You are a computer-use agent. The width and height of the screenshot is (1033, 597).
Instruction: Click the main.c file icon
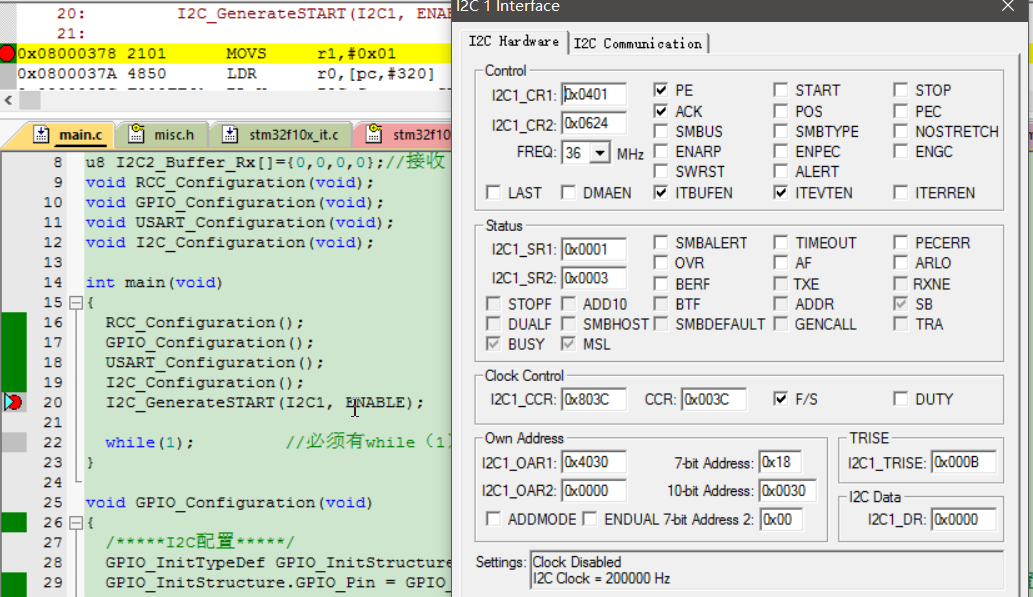click(x=41, y=134)
